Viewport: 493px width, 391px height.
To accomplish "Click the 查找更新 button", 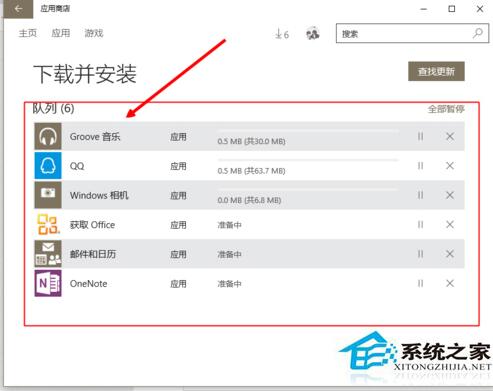I will click(436, 71).
